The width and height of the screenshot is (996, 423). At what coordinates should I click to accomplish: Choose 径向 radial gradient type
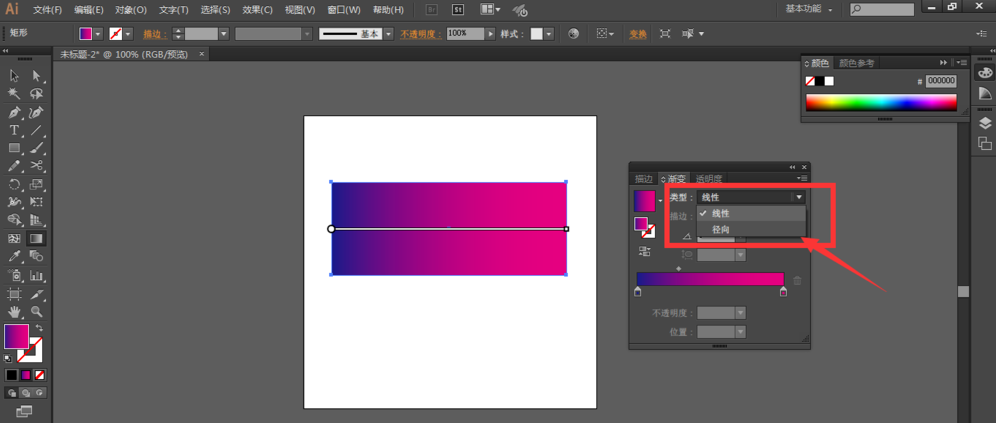[721, 230]
